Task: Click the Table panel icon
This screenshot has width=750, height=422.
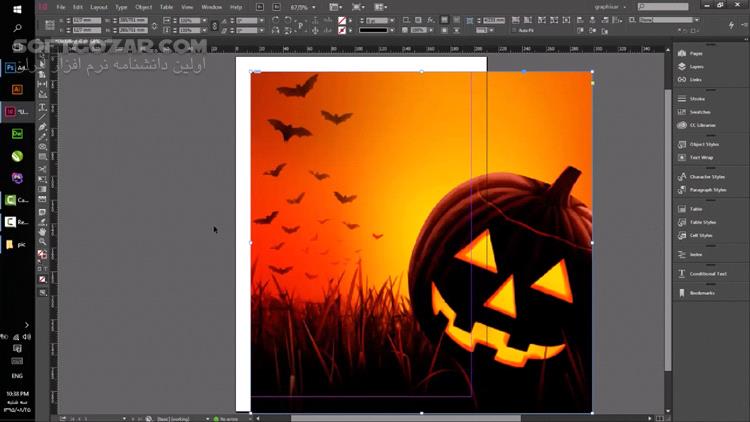Action: 682,209
